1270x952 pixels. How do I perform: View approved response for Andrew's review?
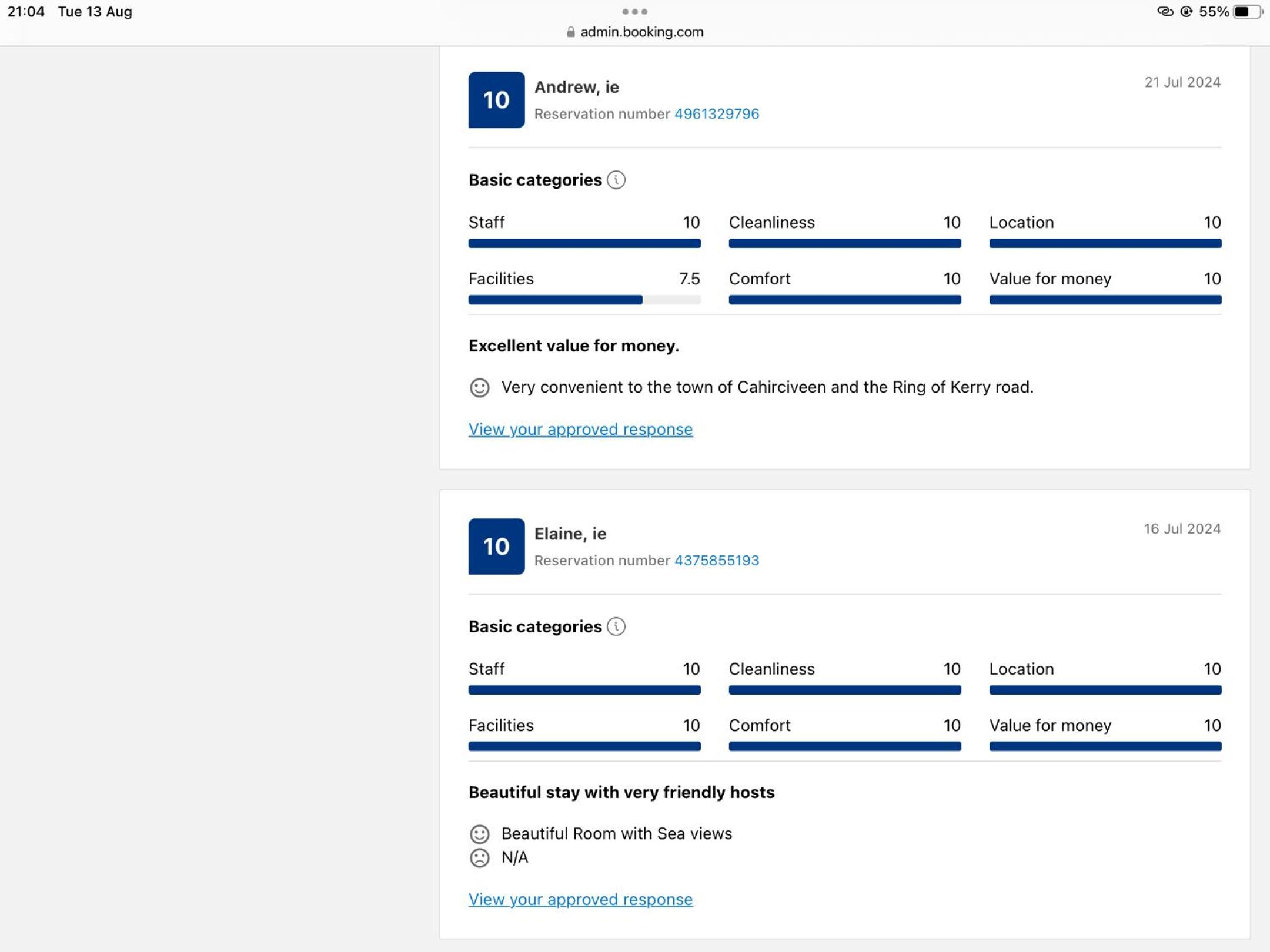pyautogui.click(x=580, y=430)
